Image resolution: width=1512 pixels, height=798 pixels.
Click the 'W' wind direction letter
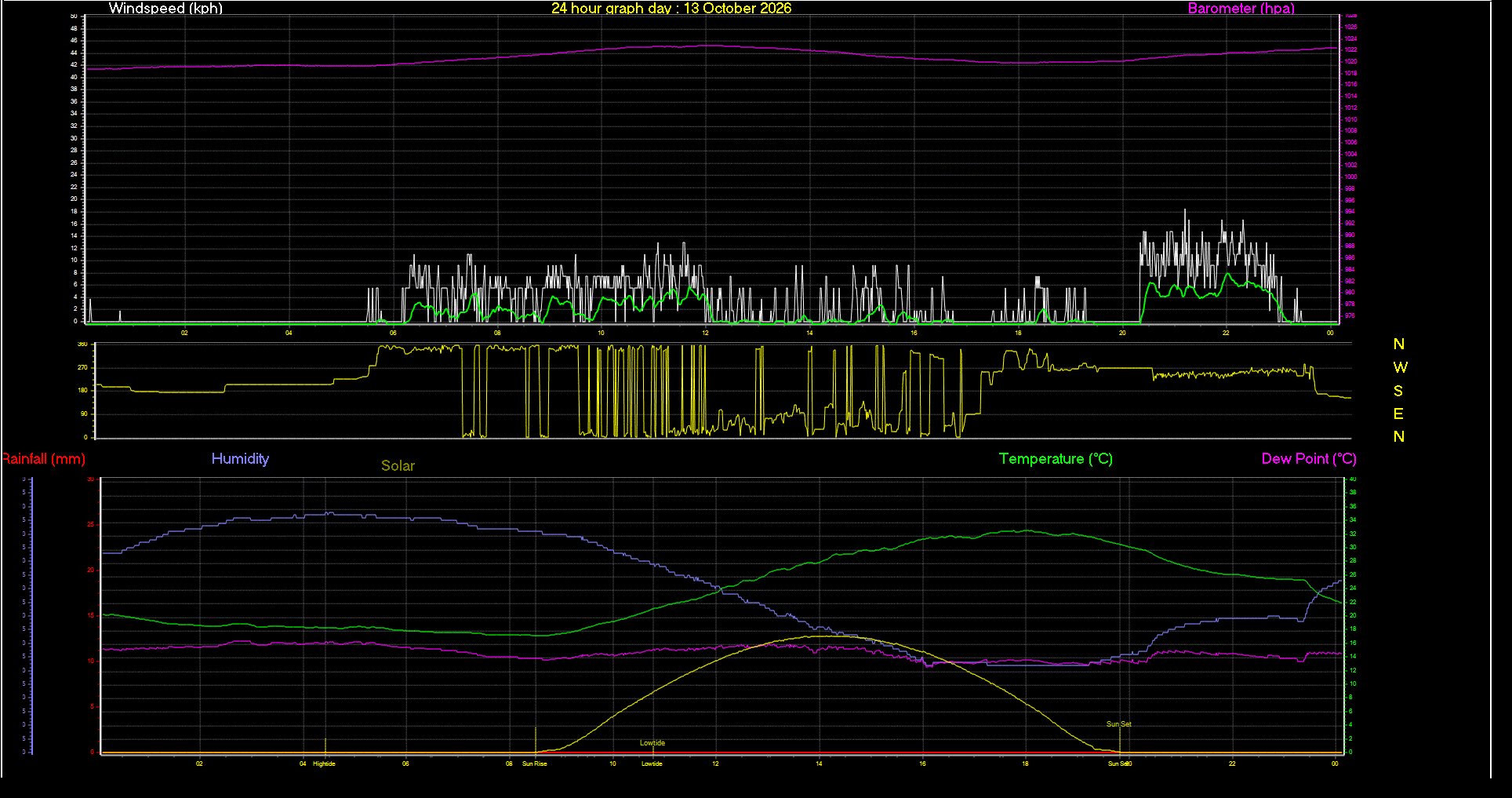point(1400,367)
